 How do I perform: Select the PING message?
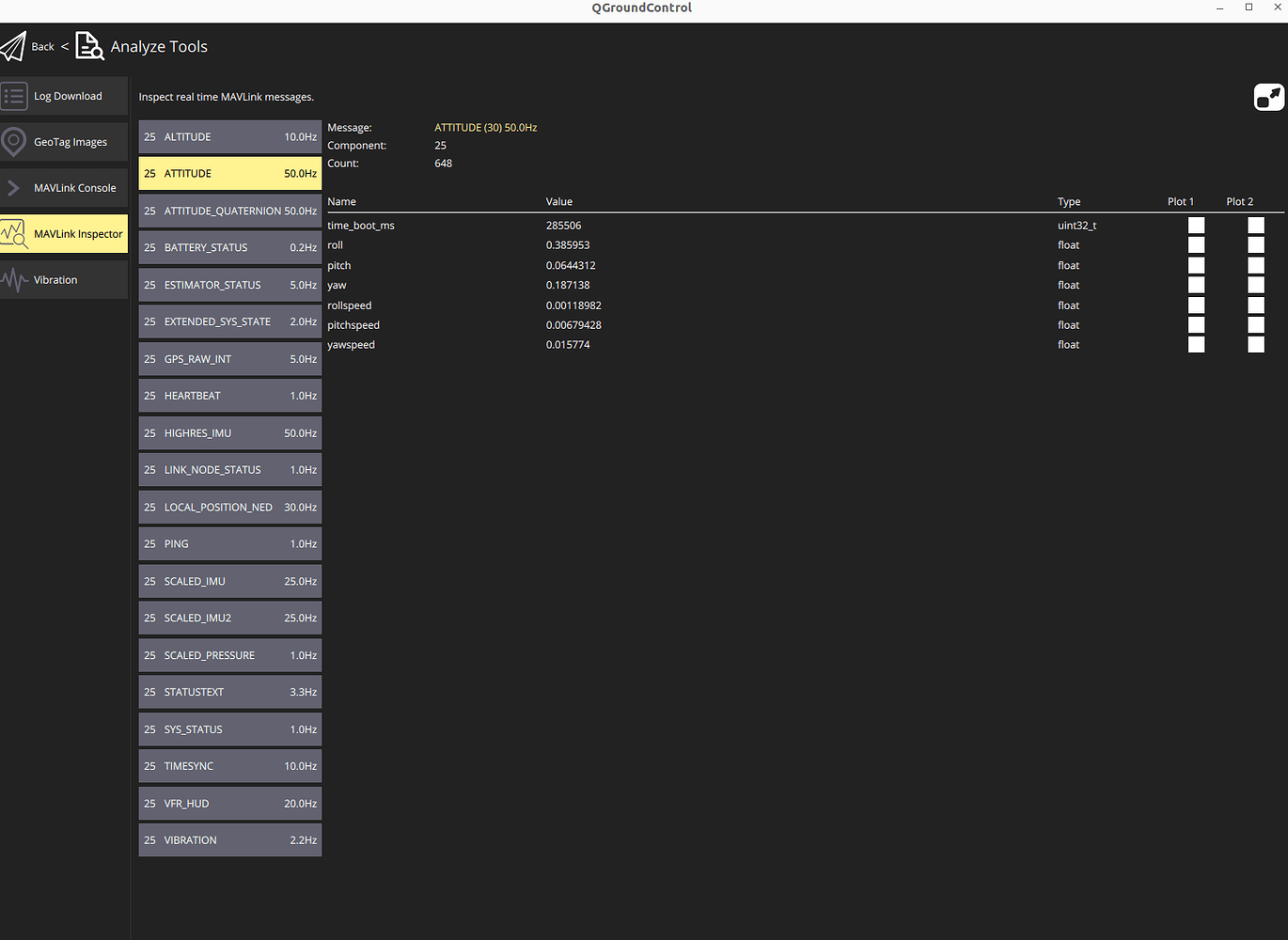(x=230, y=544)
